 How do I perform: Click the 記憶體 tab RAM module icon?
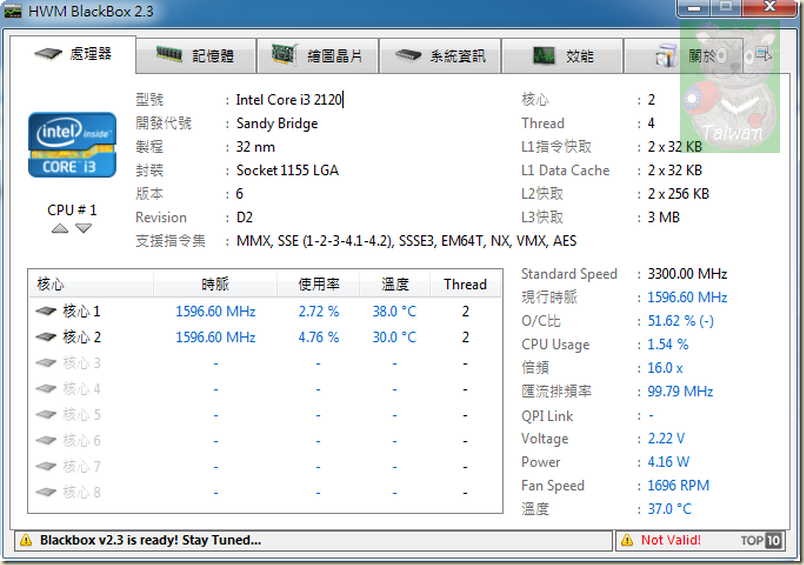point(169,54)
